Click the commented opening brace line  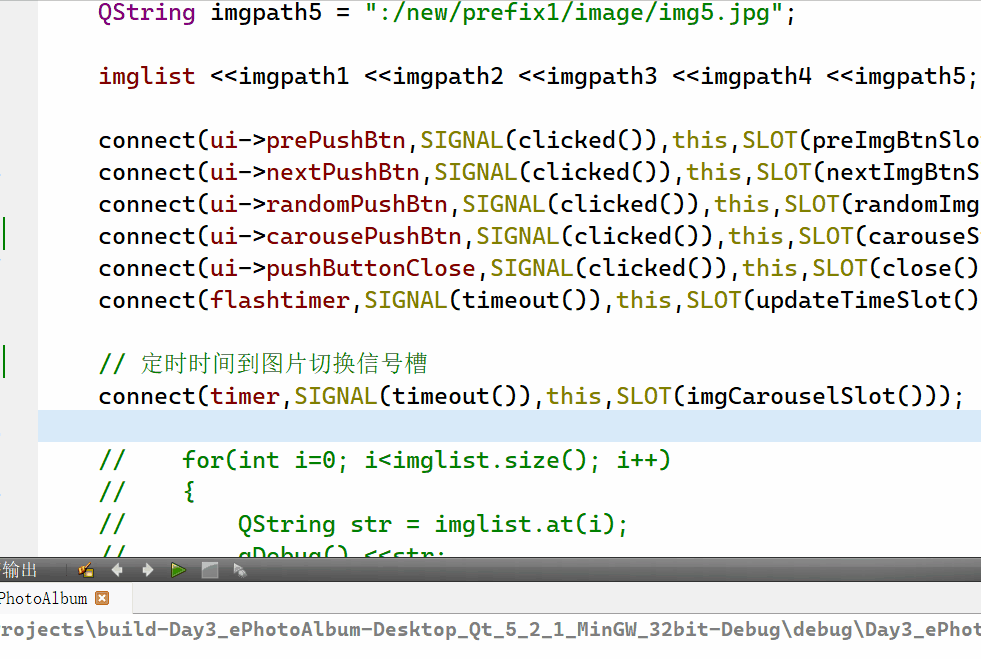coord(148,492)
